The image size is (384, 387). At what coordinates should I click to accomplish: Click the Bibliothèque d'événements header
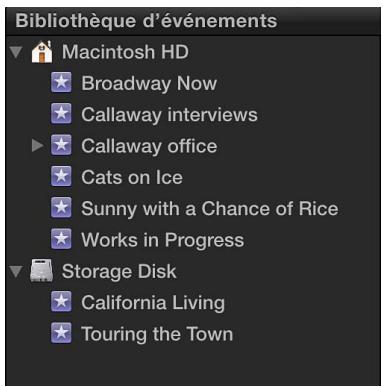[146, 21]
